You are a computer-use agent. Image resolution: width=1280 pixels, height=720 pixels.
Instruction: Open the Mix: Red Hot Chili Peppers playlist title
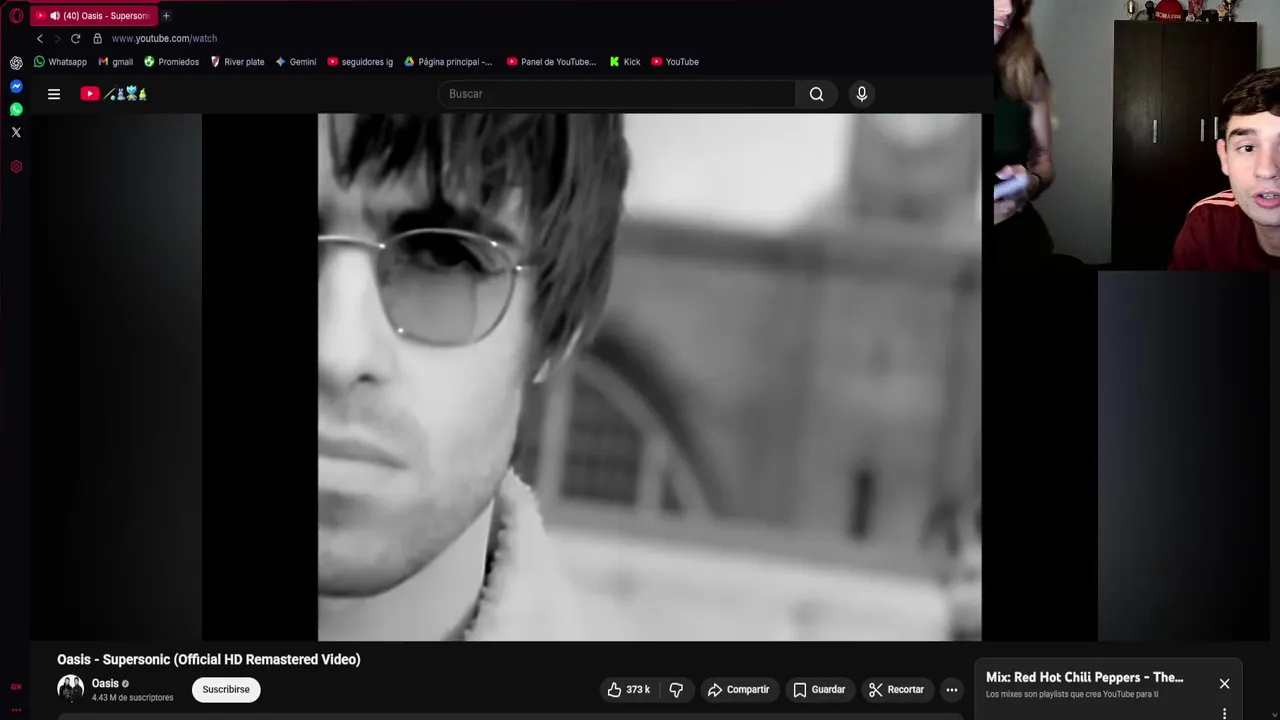(1084, 677)
